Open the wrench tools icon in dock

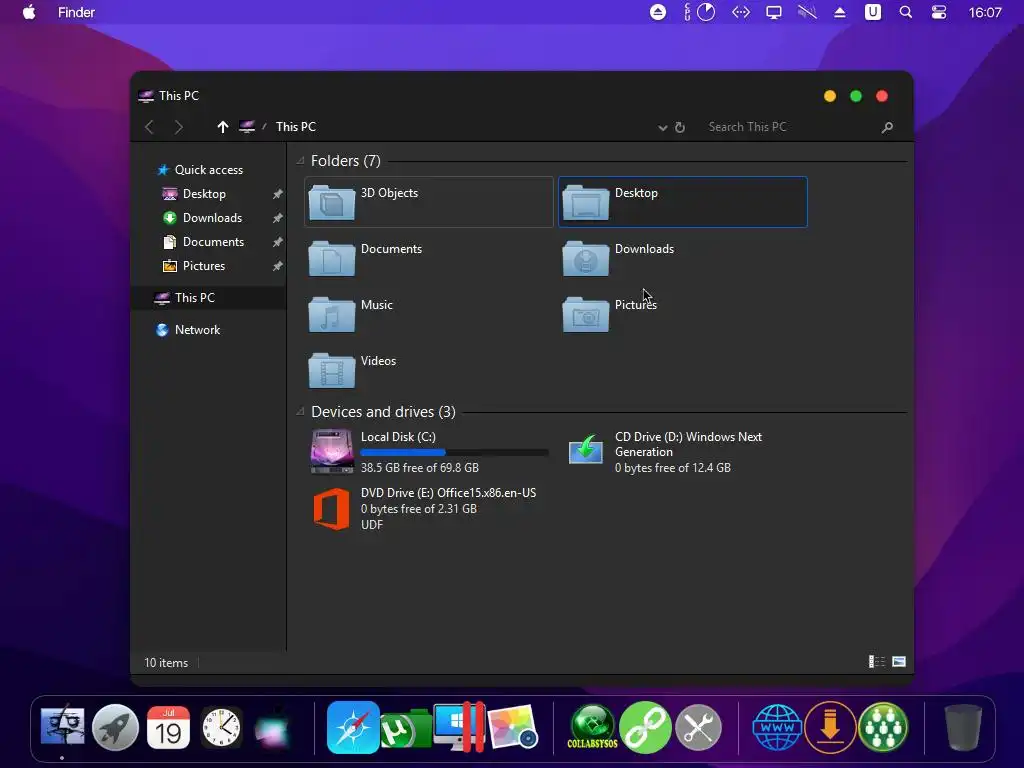tap(698, 728)
